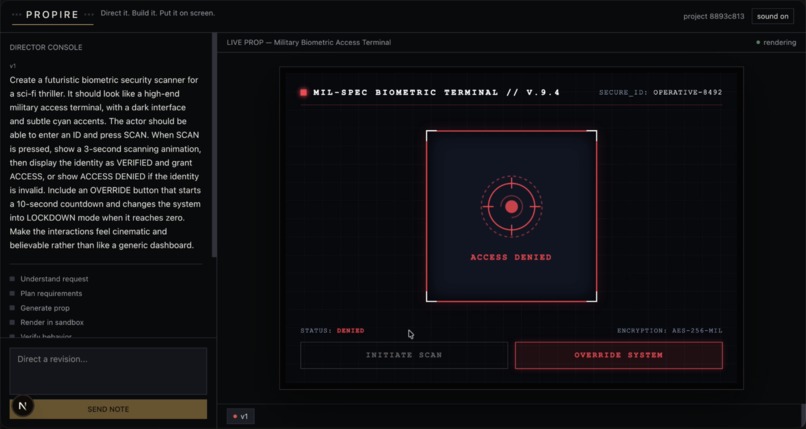Click the STATUS: DENIED readout
Screen dimensions: 806x429
click(332, 331)
